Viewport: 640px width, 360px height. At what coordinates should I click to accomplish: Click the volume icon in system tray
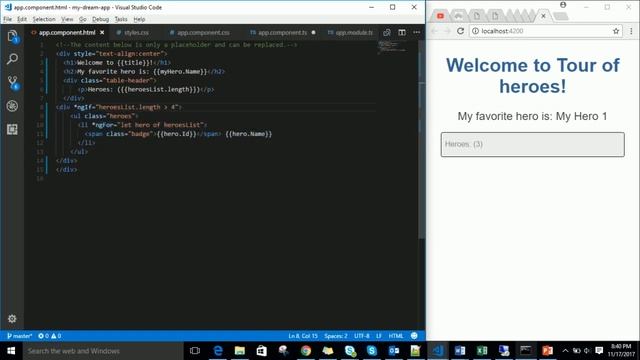587,351
